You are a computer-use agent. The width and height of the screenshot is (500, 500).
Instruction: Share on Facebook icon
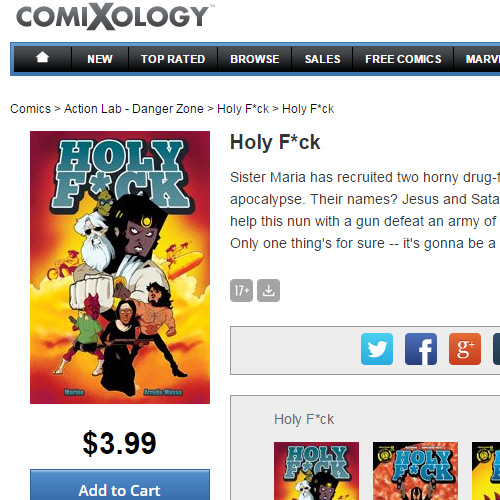[421, 349]
